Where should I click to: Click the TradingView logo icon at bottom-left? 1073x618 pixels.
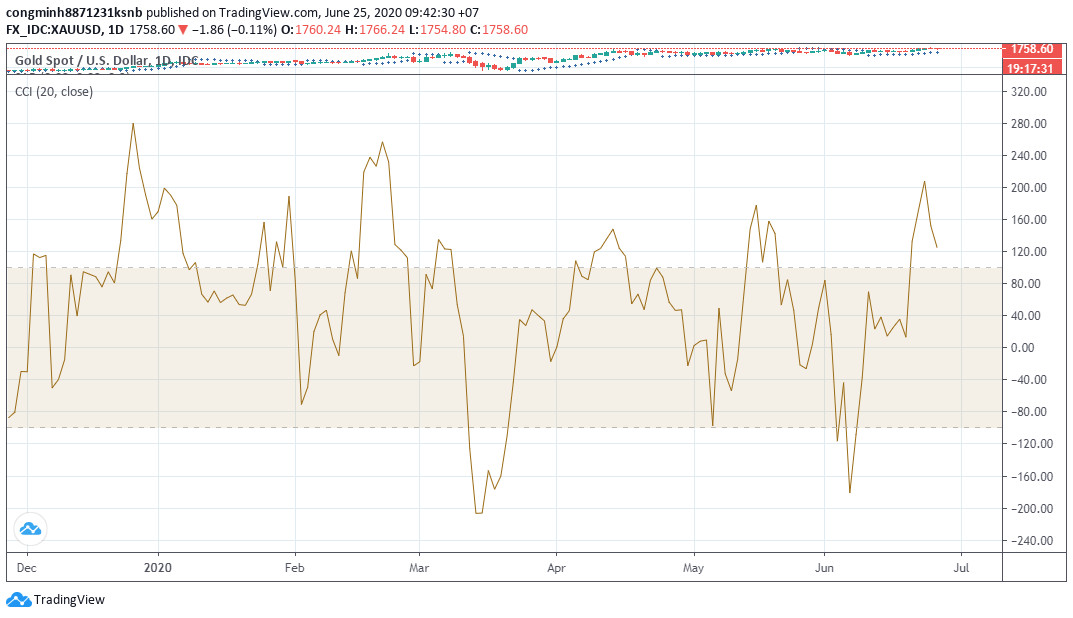tap(18, 600)
